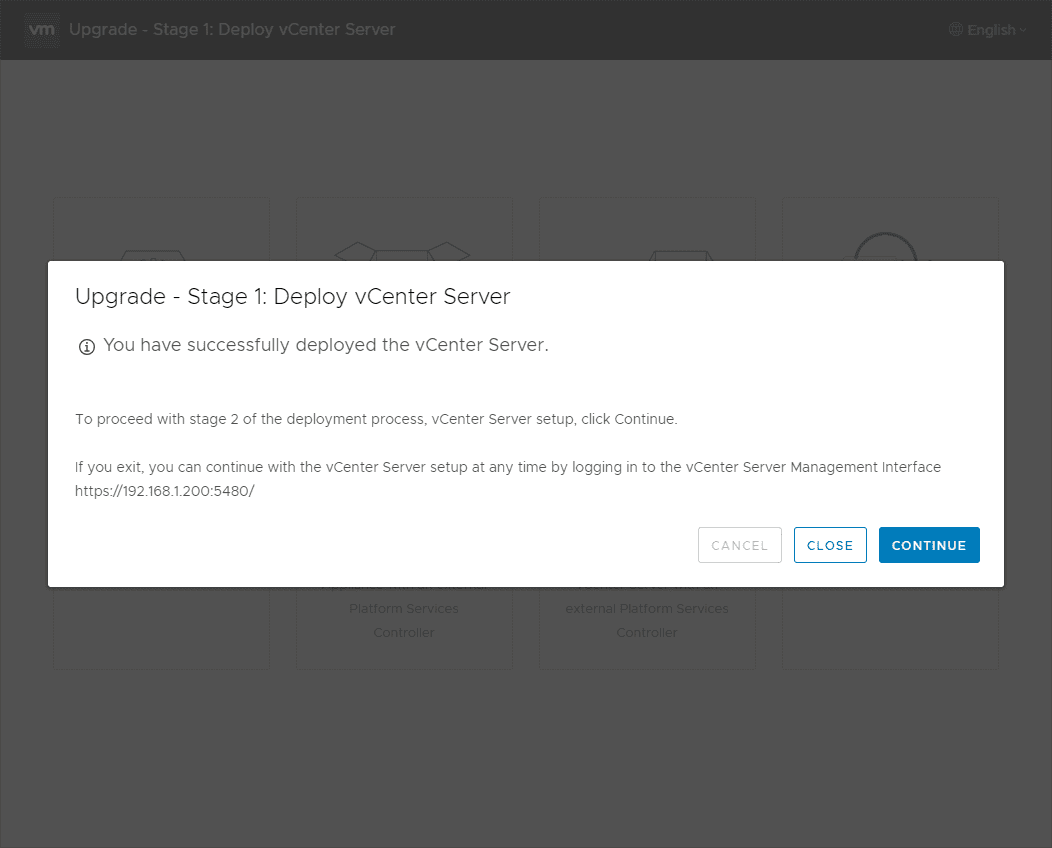The height and width of the screenshot is (848, 1052).
Task: Click 'You have successfully deployed' message text
Action: 325,345
